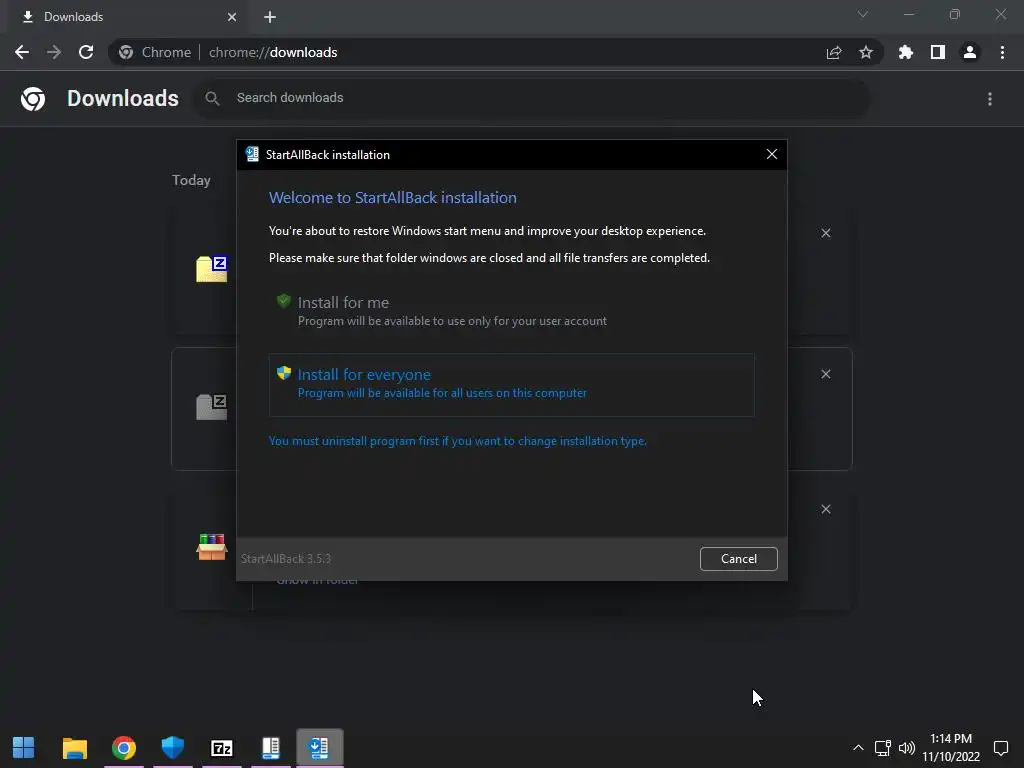Open File Explorer from taskbar
The height and width of the screenshot is (768, 1024).
tap(74, 748)
